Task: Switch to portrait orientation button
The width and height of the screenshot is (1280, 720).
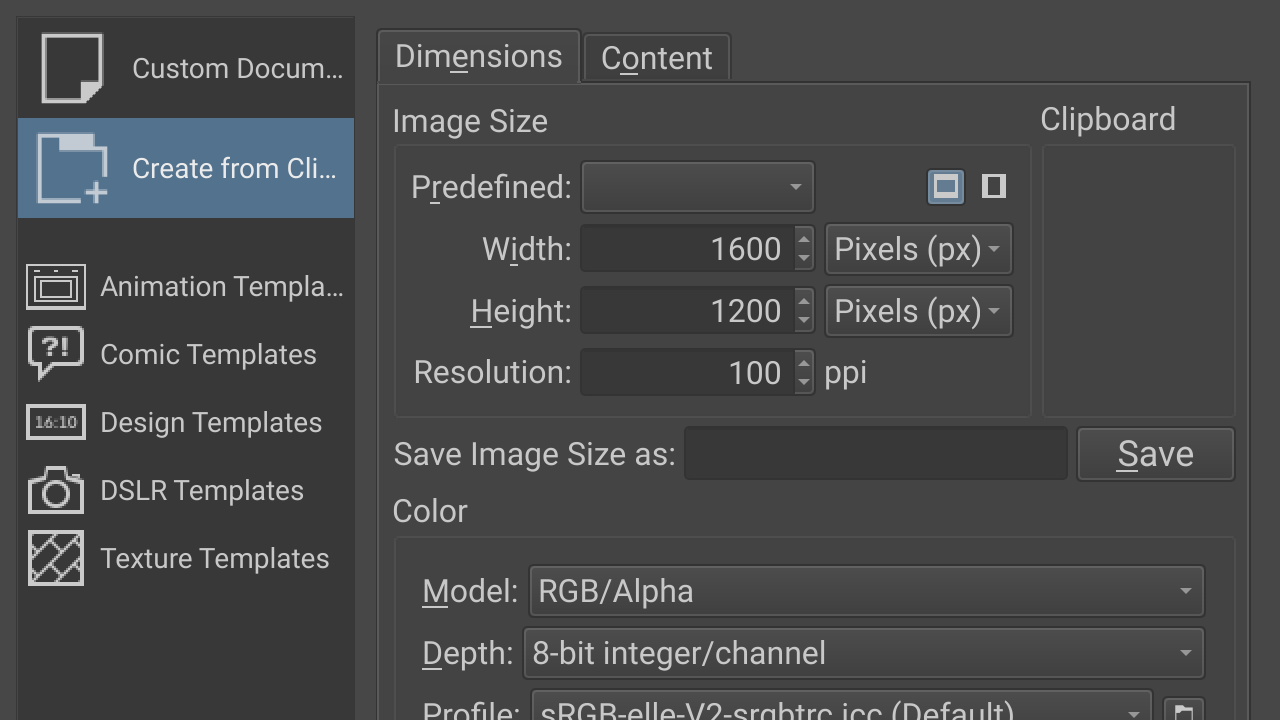Action: (x=993, y=186)
